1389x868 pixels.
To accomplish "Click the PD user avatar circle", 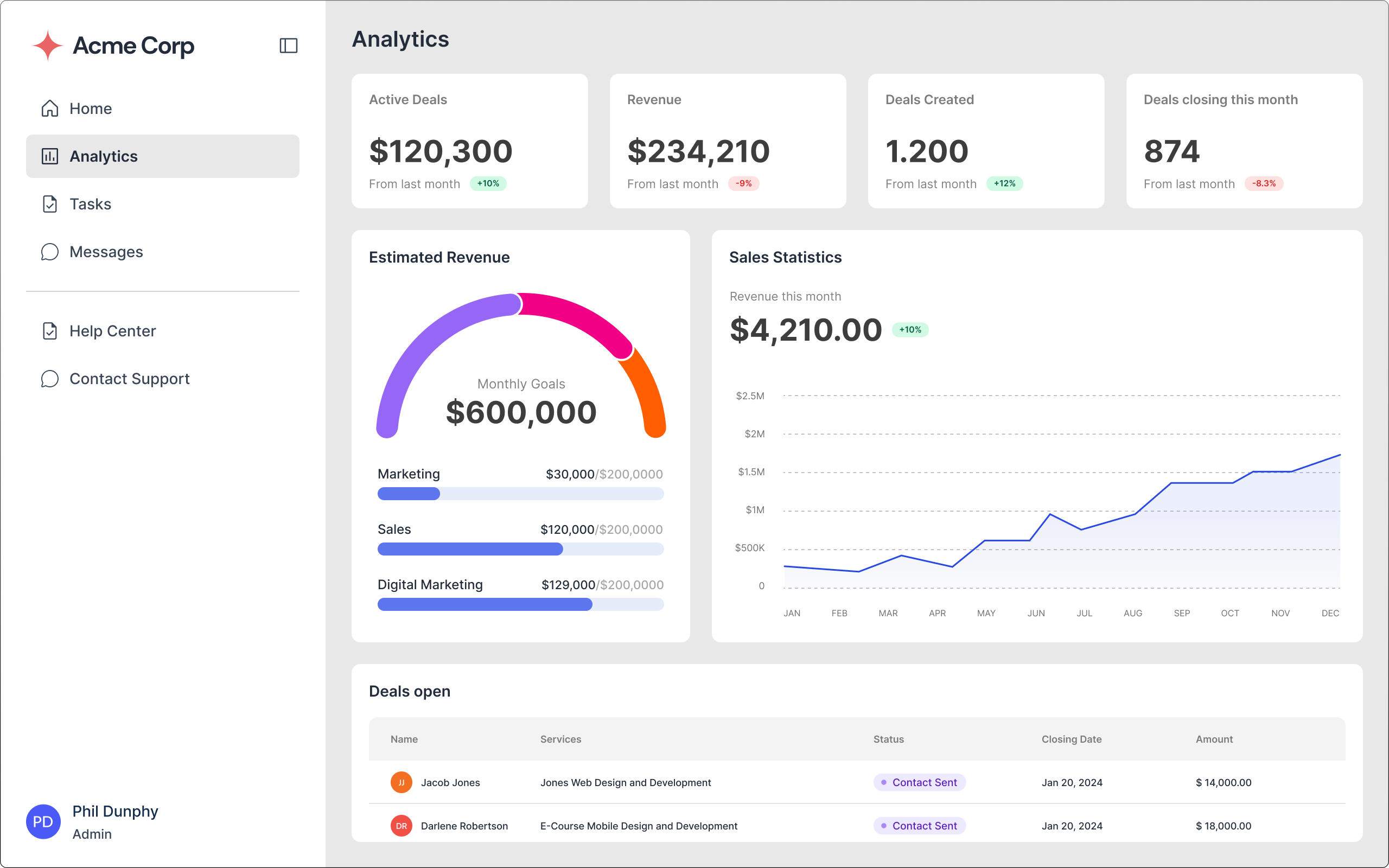I will click(43, 821).
